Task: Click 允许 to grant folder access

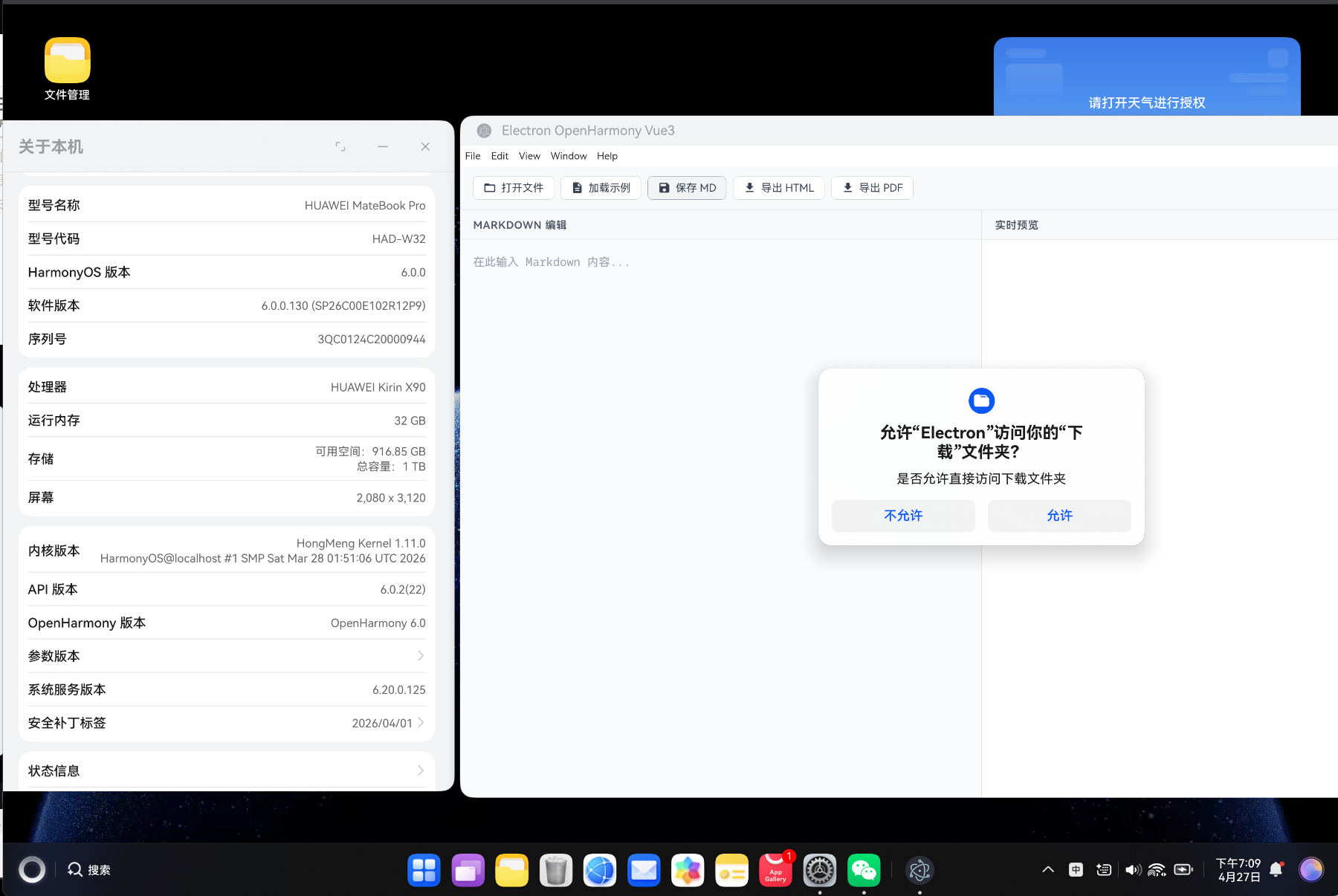Action: [x=1059, y=516]
